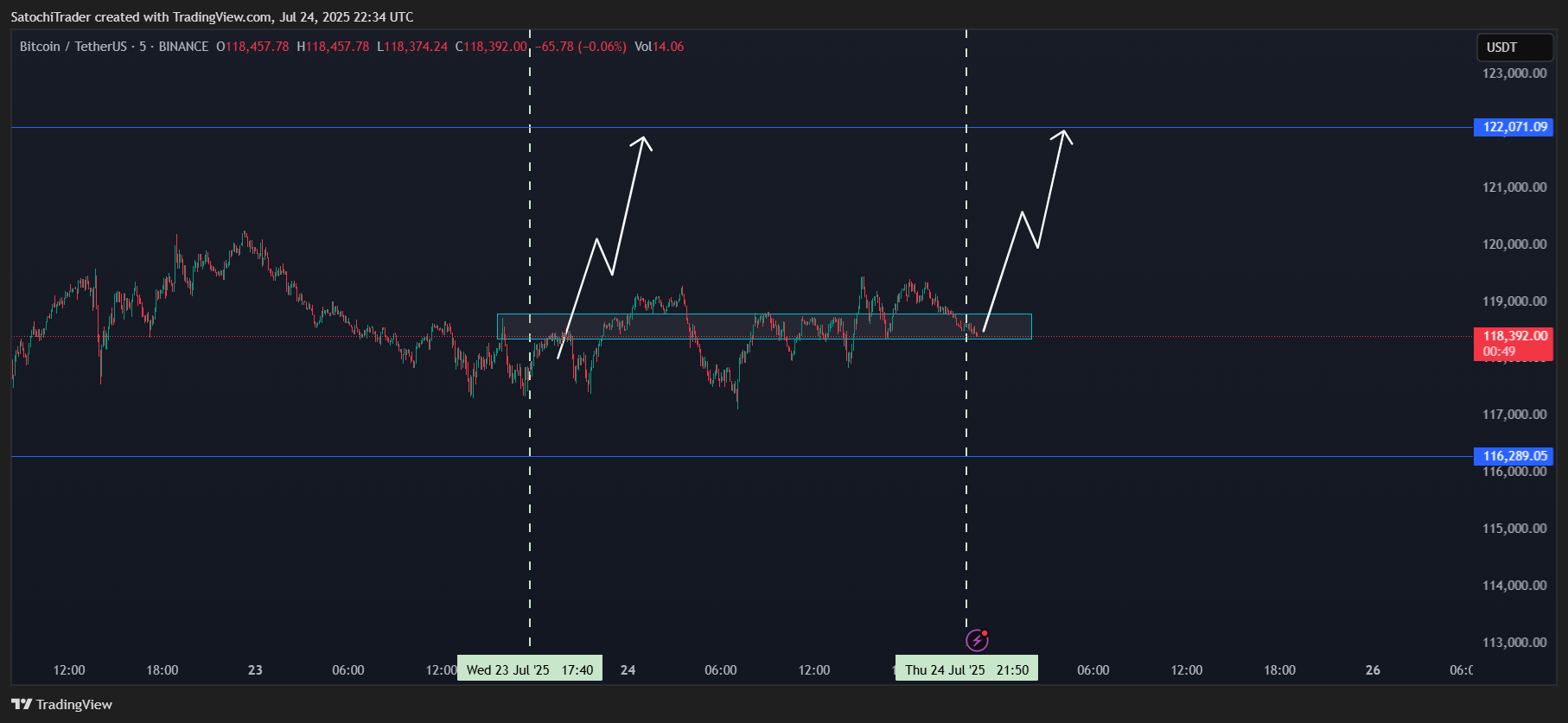Click the 123,000.00 price axis label
Image resolution: width=1568 pixels, height=723 pixels.
[x=1514, y=73]
